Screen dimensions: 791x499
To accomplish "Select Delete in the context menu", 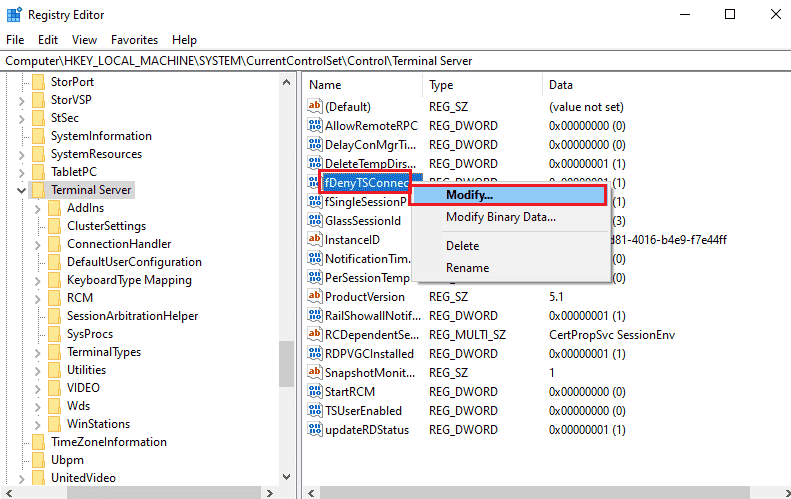I will click(511, 246).
